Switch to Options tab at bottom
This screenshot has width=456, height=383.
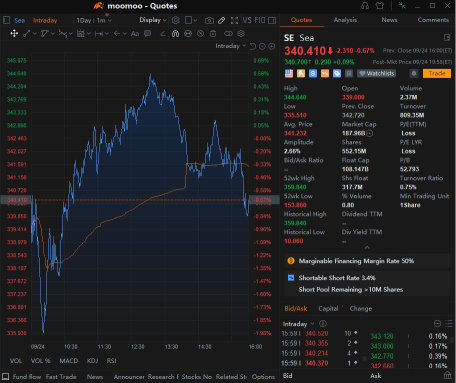click(x=263, y=377)
